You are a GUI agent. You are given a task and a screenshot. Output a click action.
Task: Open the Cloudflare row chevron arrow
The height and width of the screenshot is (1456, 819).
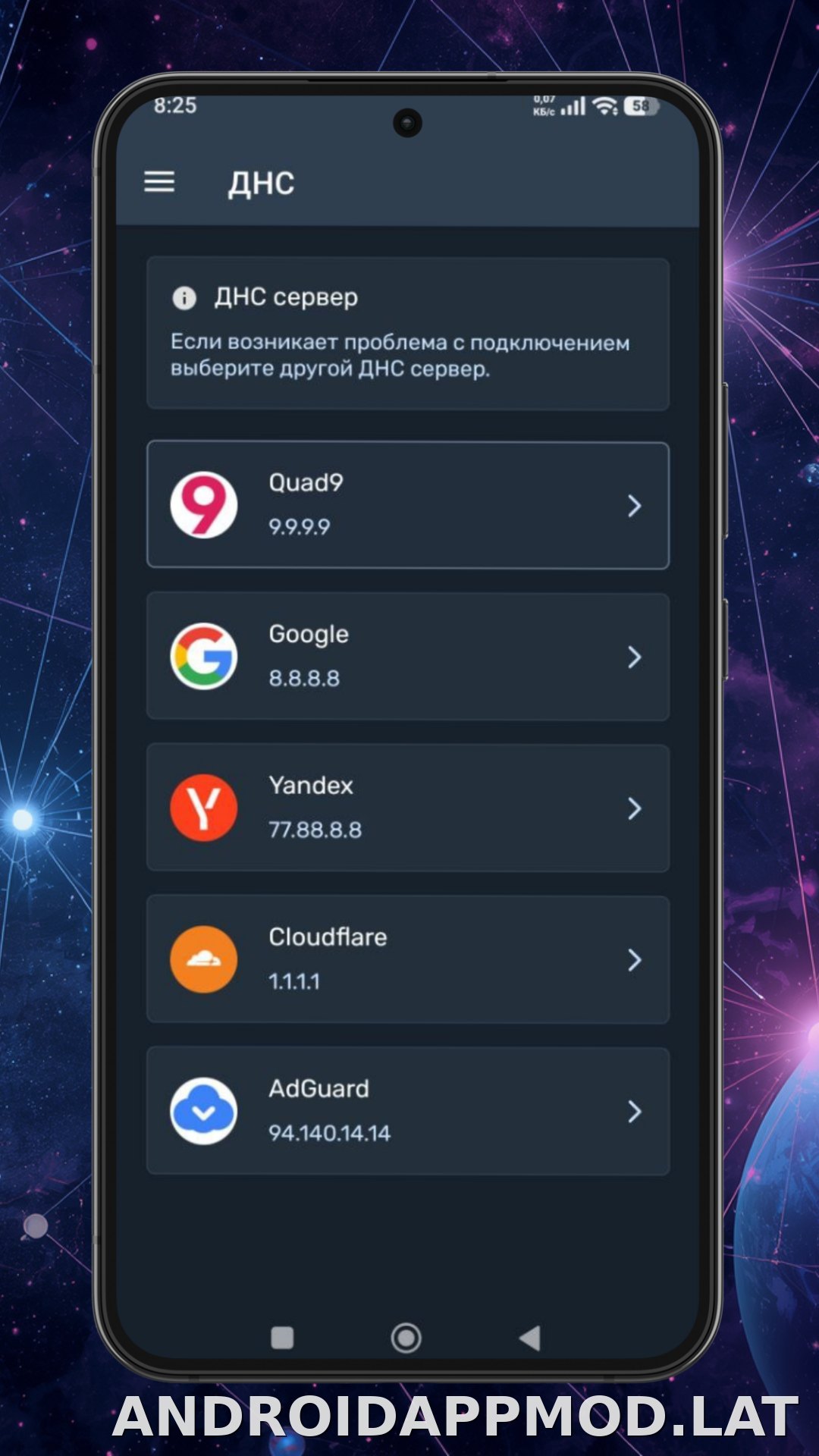pos(635,961)
